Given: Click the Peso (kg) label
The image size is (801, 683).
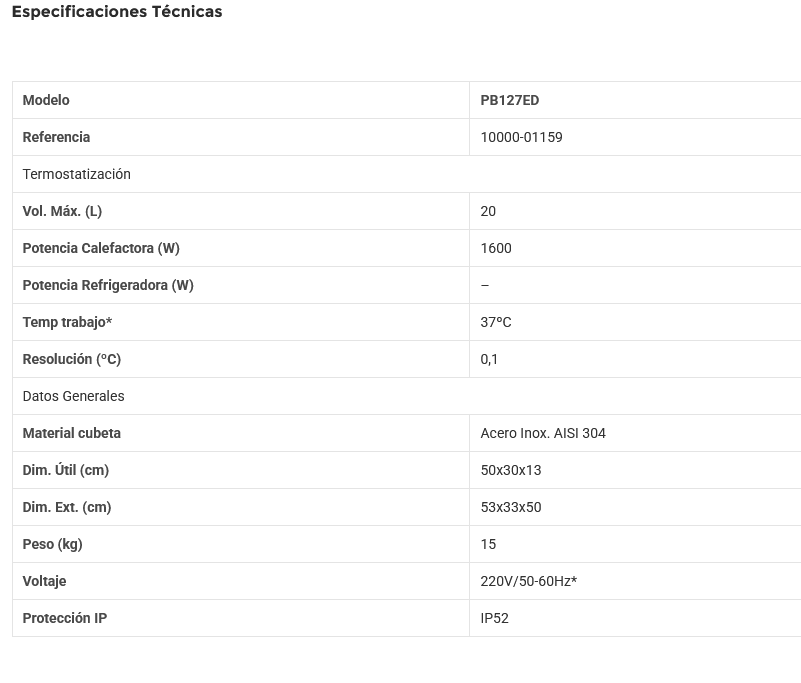Looking at the screenshot, I should coord(53,544).
